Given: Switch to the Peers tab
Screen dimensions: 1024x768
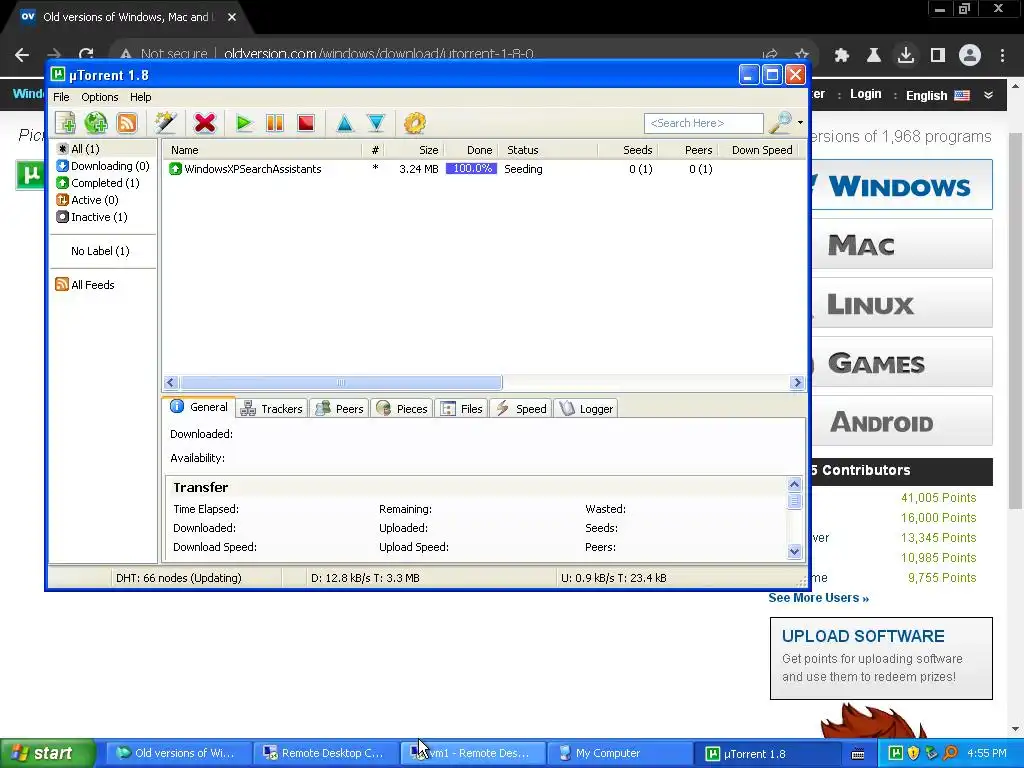Looking at the screenshot, I should point(340,409).
